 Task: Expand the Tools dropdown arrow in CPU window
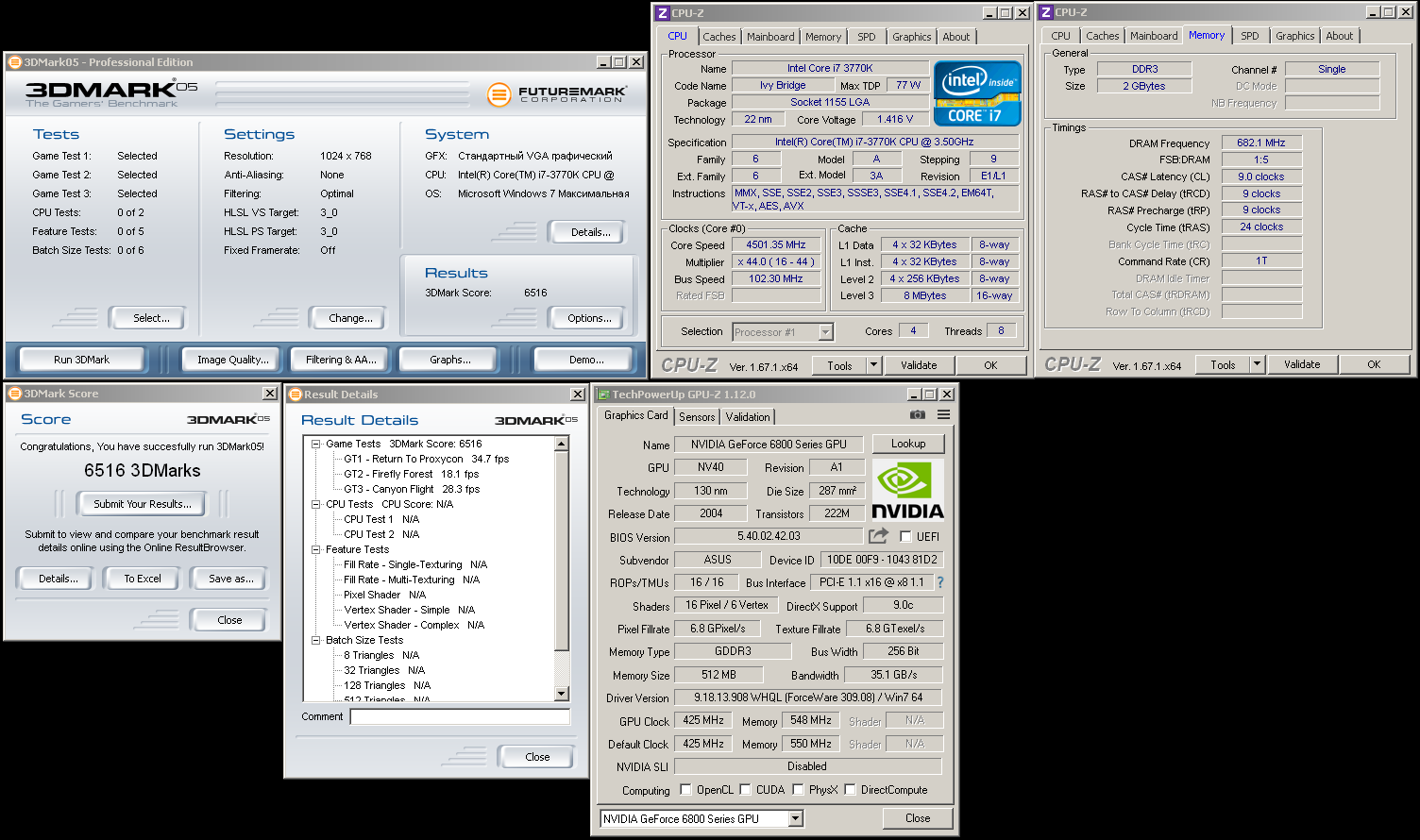(x=873, y=365)
